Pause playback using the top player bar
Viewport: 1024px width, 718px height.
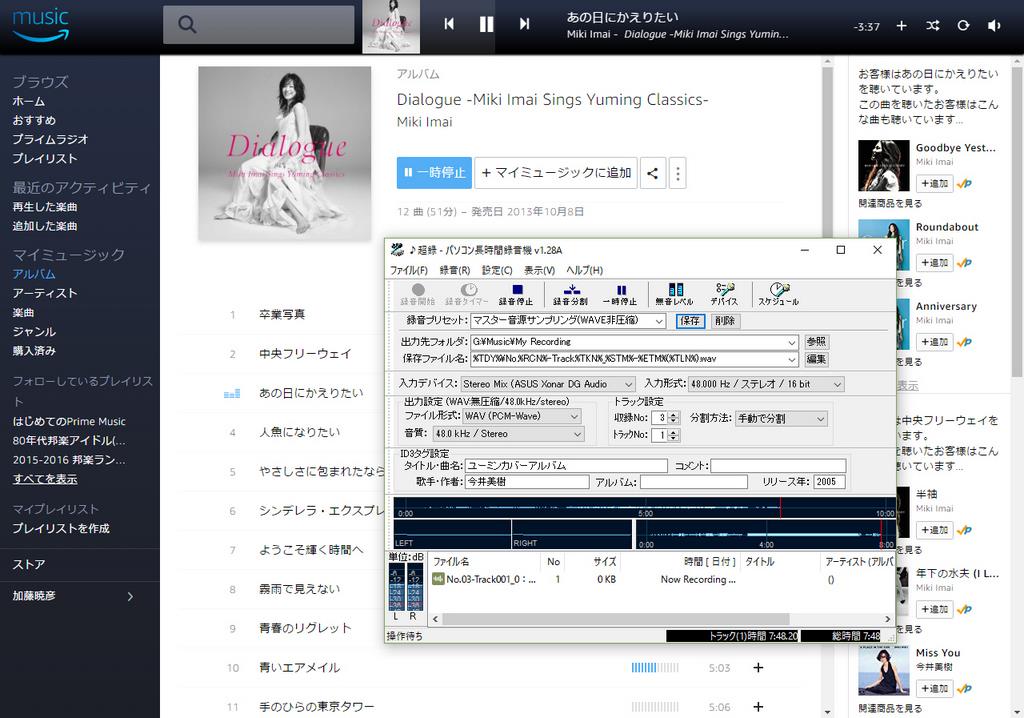tap(487, 24)
